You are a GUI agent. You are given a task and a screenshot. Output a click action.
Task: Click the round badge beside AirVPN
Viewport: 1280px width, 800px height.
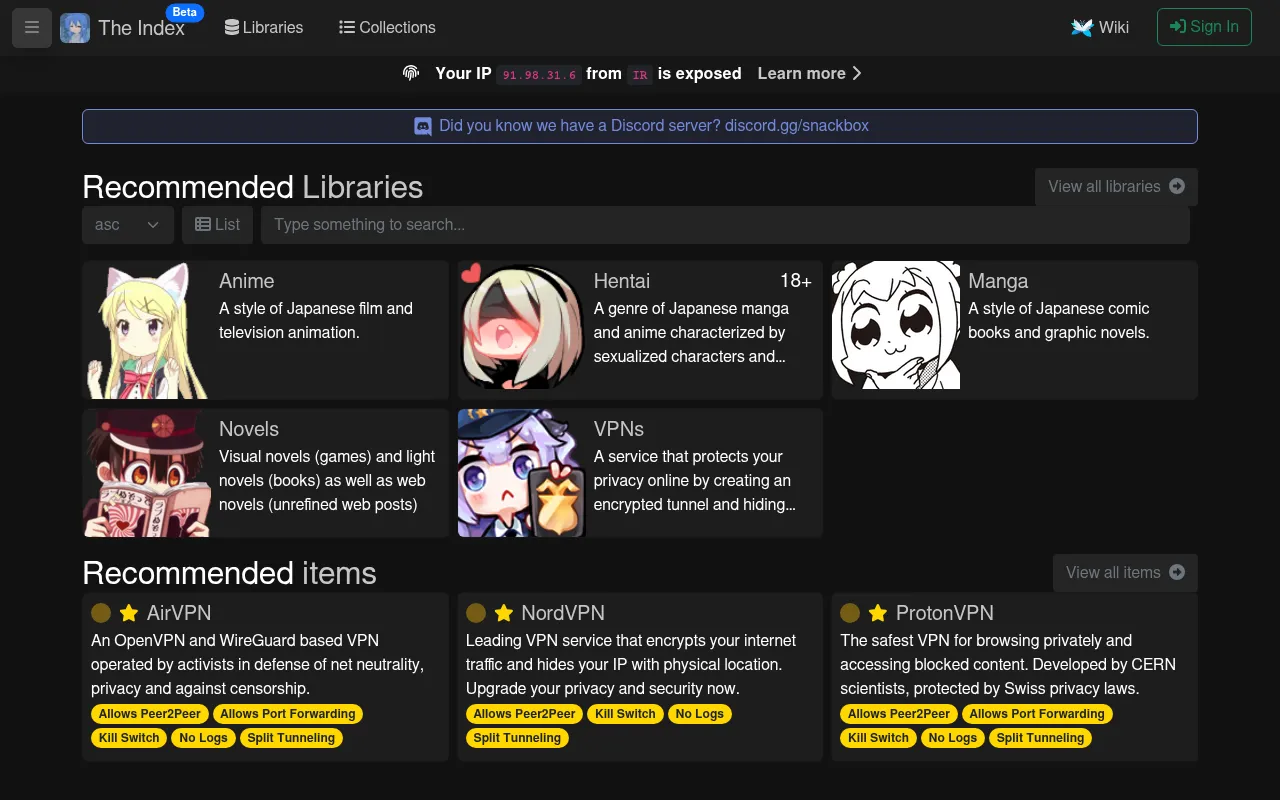tap(101, 613)
